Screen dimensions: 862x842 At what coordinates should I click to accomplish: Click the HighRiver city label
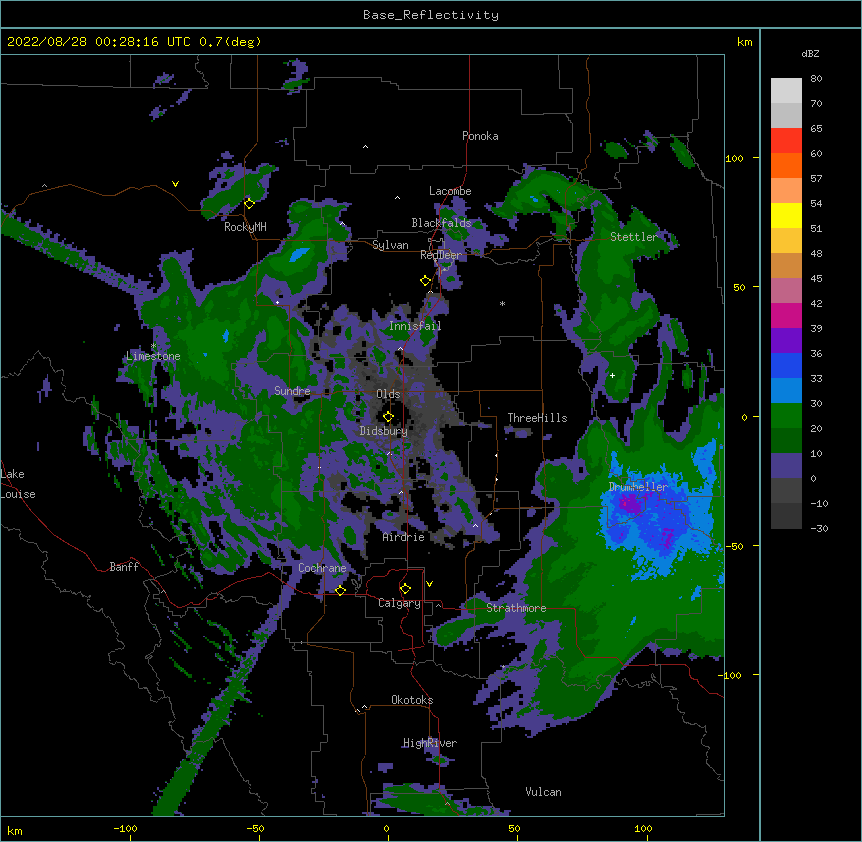430,743
